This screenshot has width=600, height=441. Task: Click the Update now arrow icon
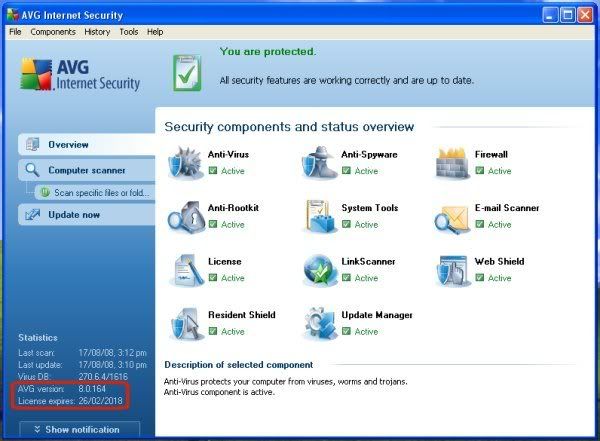pos(33,214)
